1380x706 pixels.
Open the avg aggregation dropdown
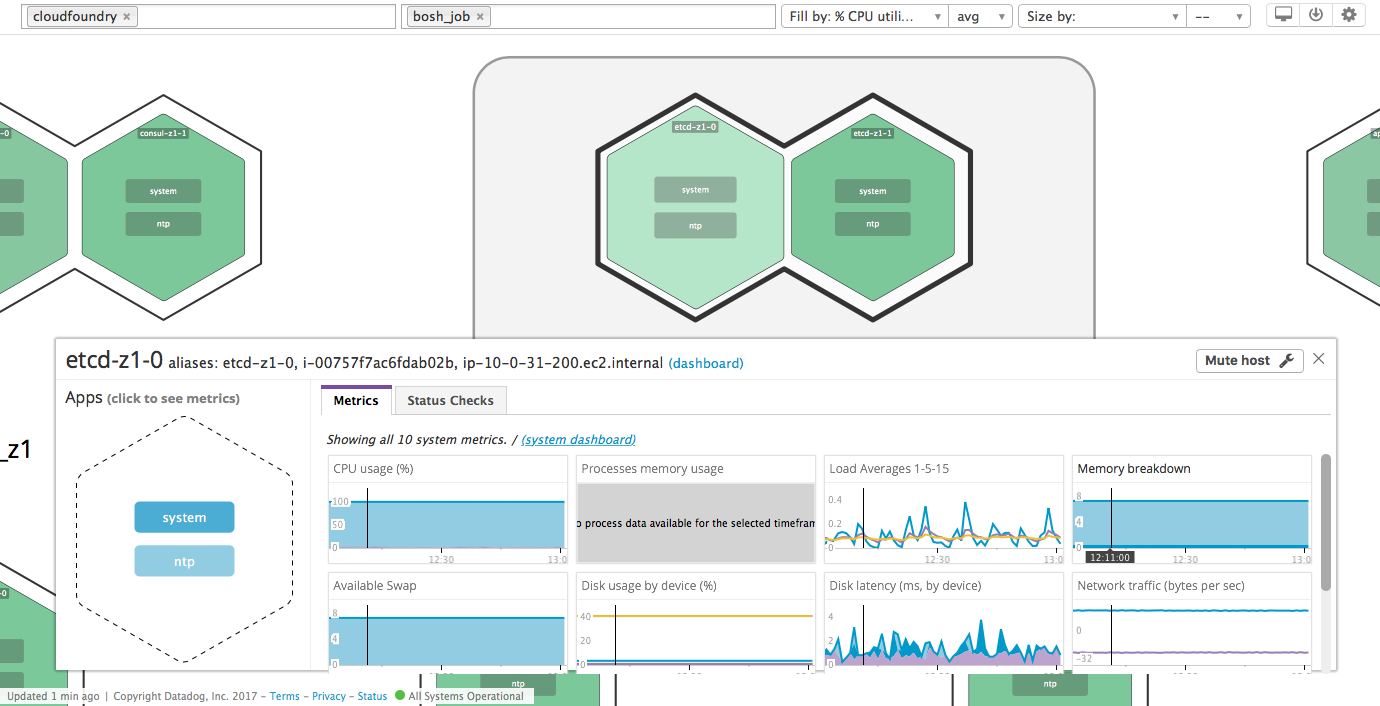pos(978,15)
